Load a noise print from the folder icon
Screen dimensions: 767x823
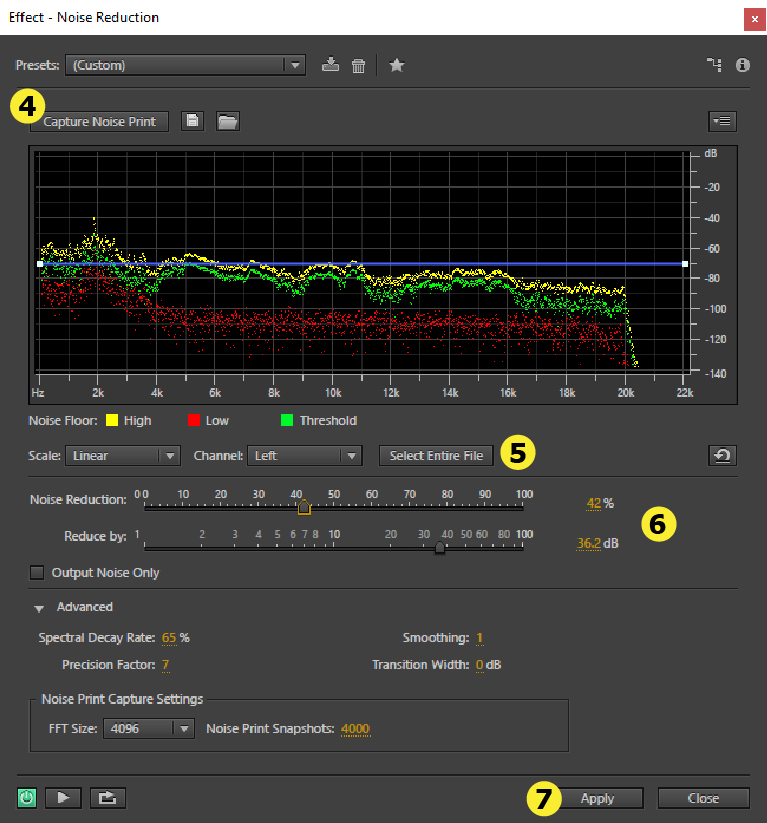[x=228, y=121]
